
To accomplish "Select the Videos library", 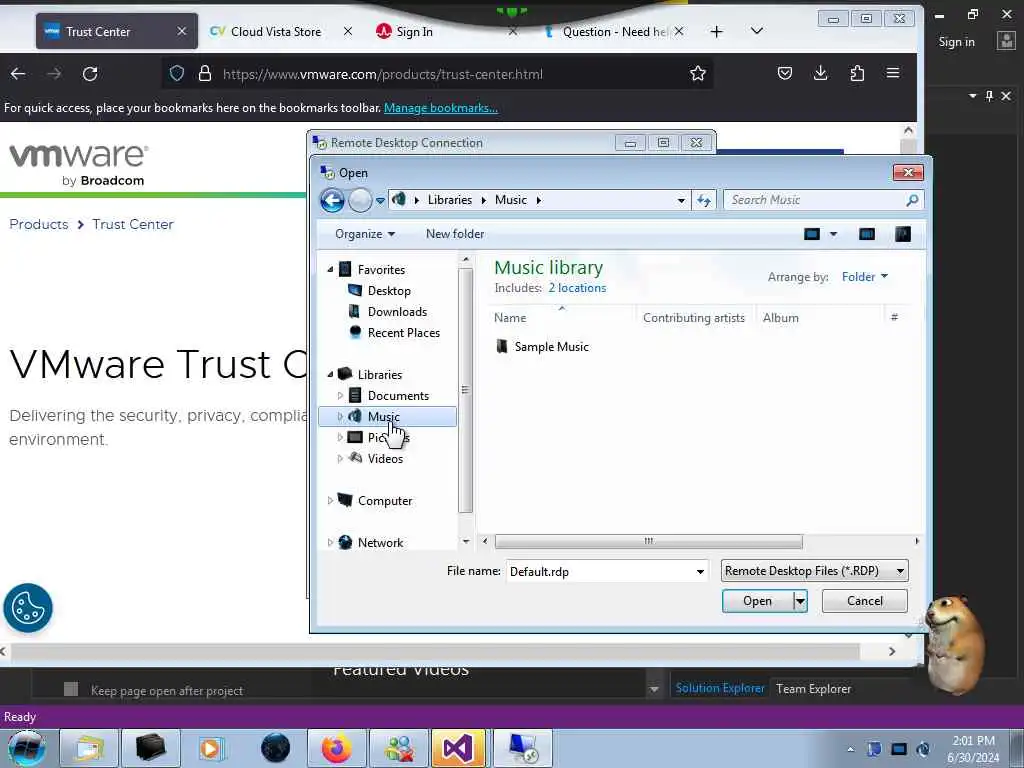I will click(x=385, y=458).
